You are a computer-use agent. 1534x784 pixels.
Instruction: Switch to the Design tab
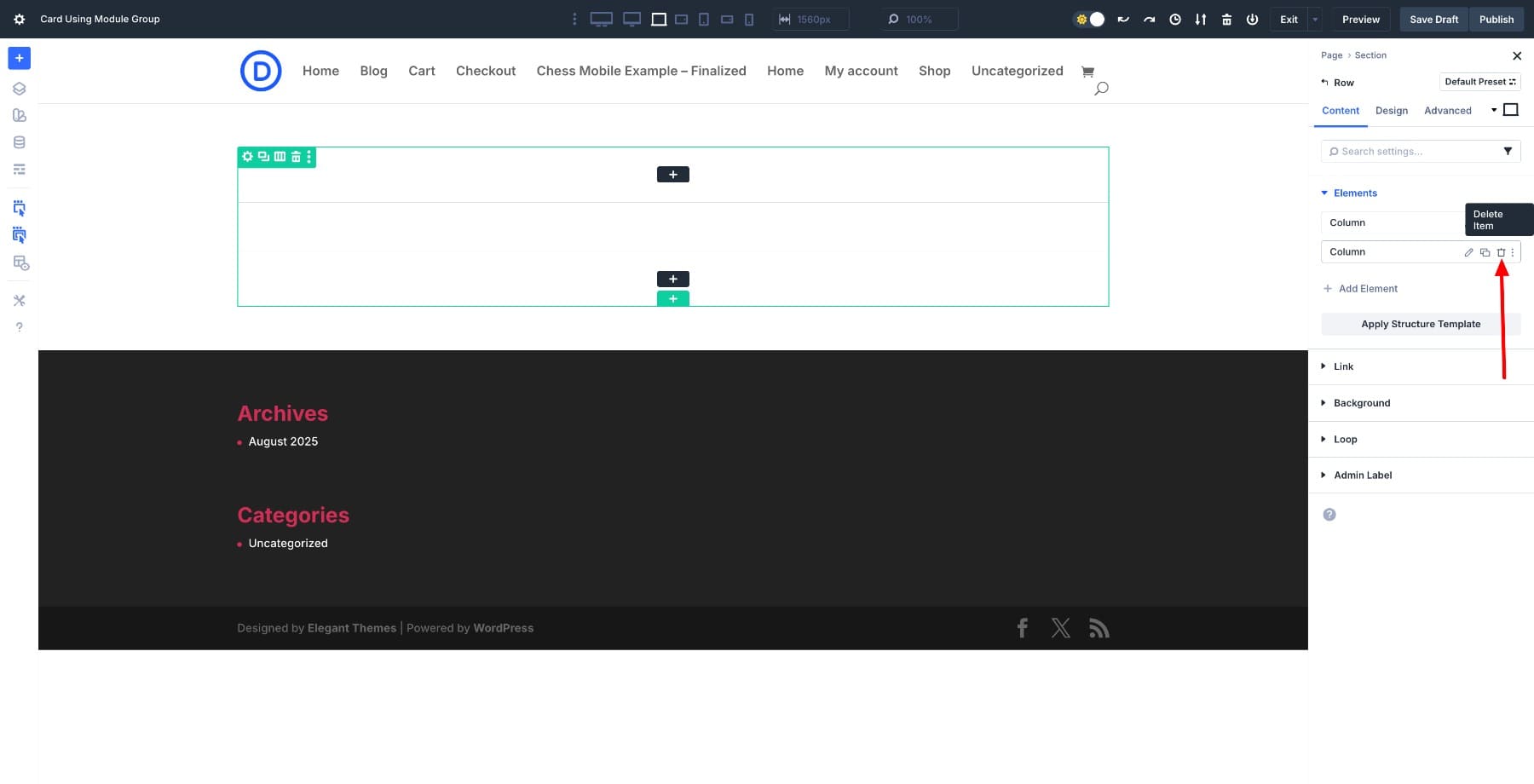(1392, 111)
